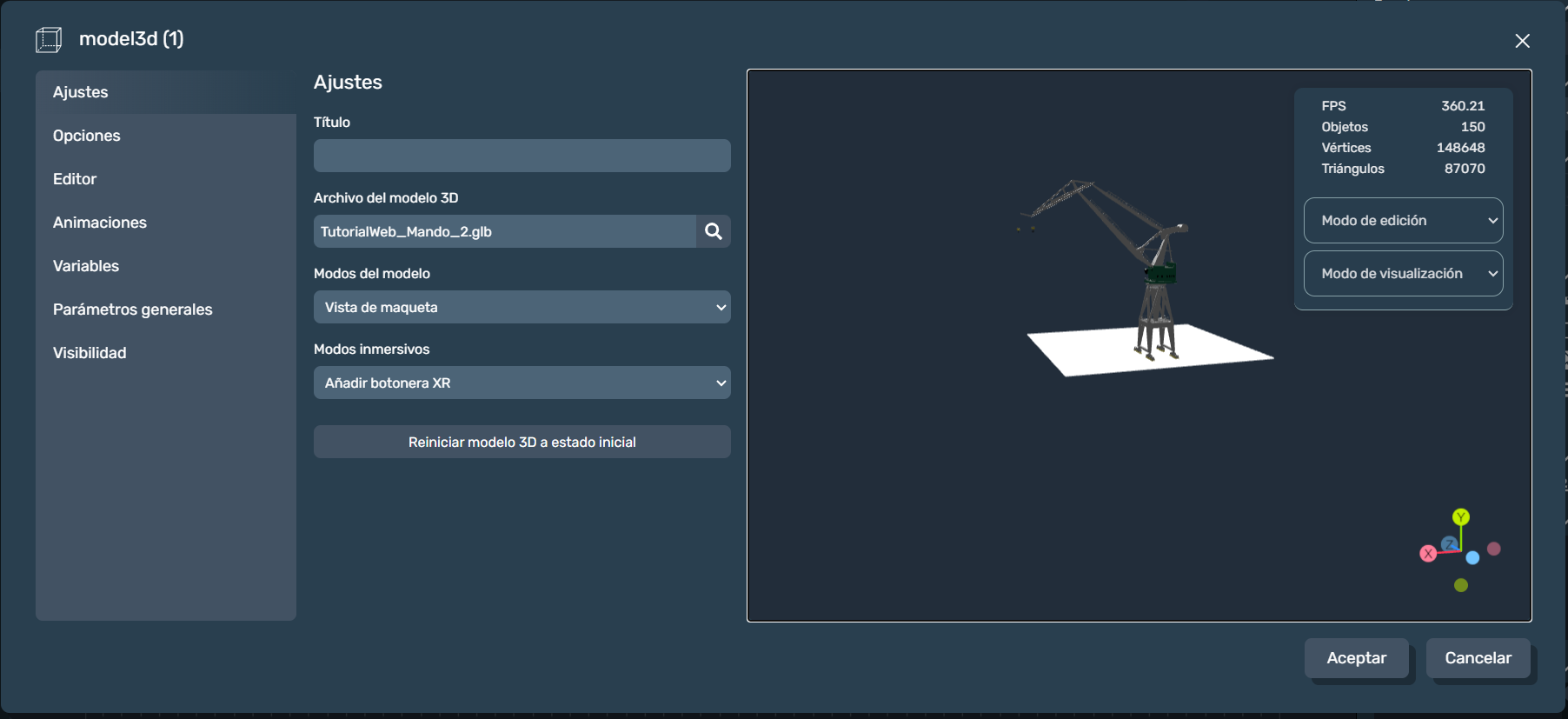
Task: Click the green Y axis gizmo handle
Action: click(1461, 517)
